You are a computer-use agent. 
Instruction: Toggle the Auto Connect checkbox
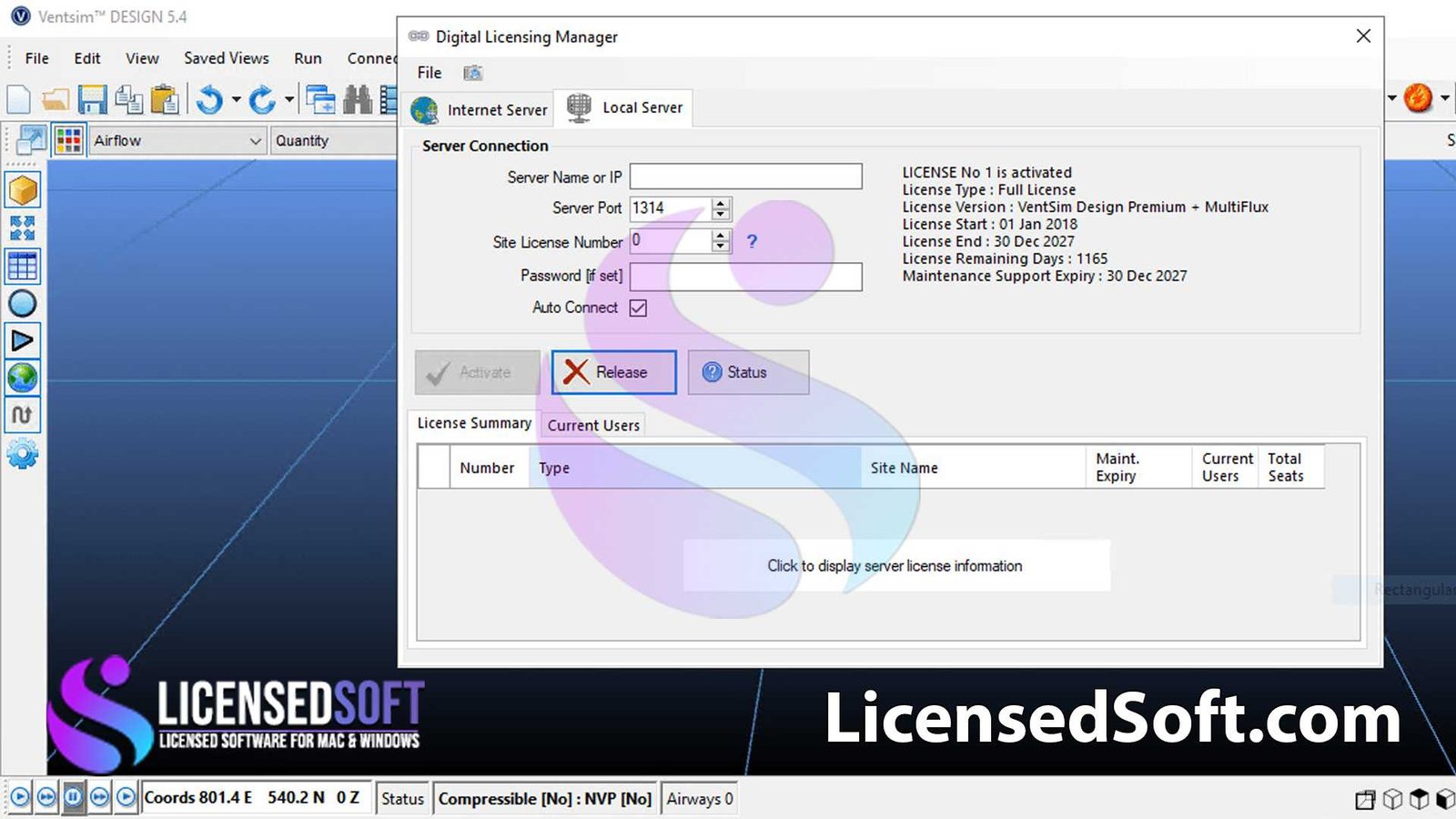click(638, 308)
